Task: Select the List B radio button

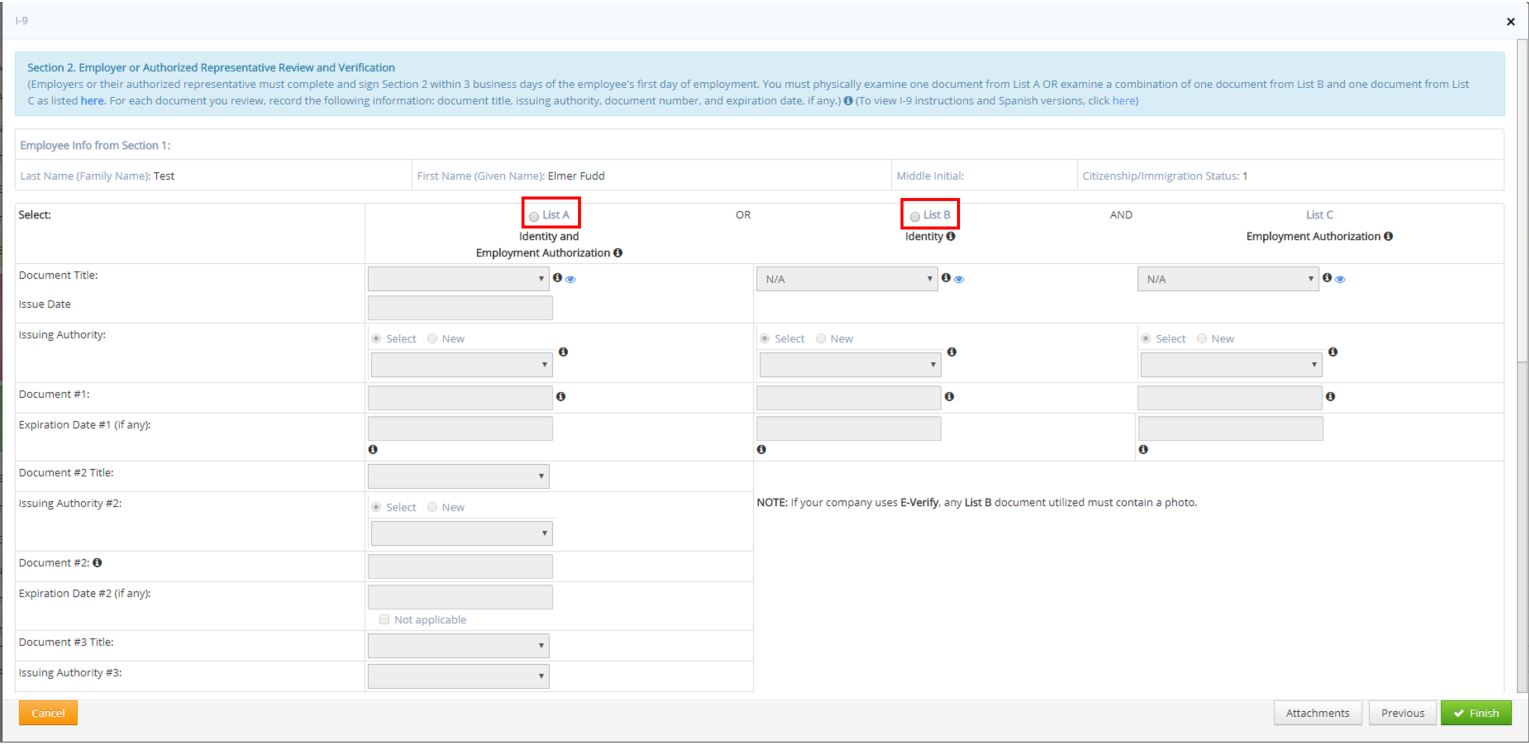Action: click(915, 216)
